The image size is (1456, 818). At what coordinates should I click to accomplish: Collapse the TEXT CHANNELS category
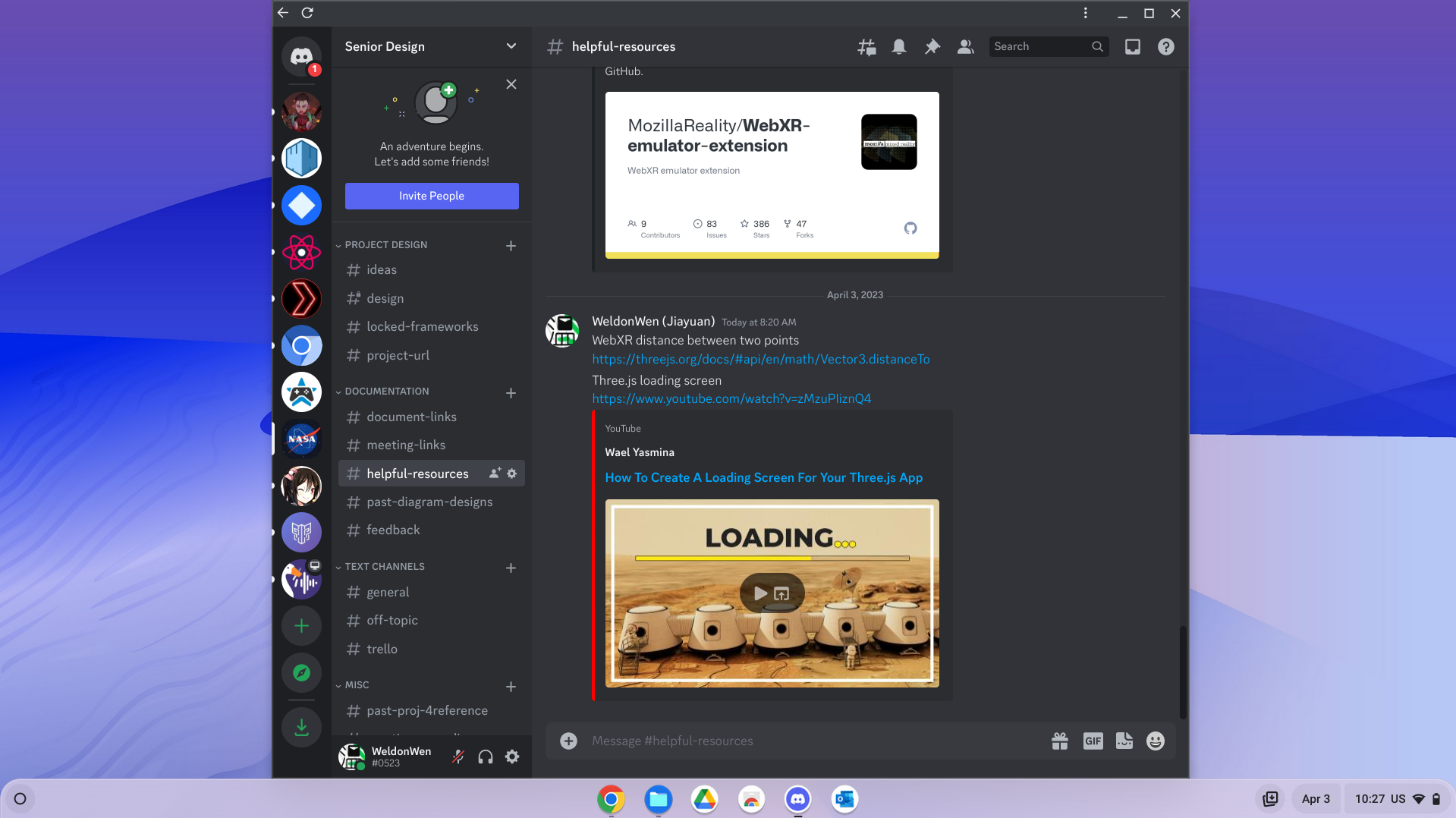[385, 567]
